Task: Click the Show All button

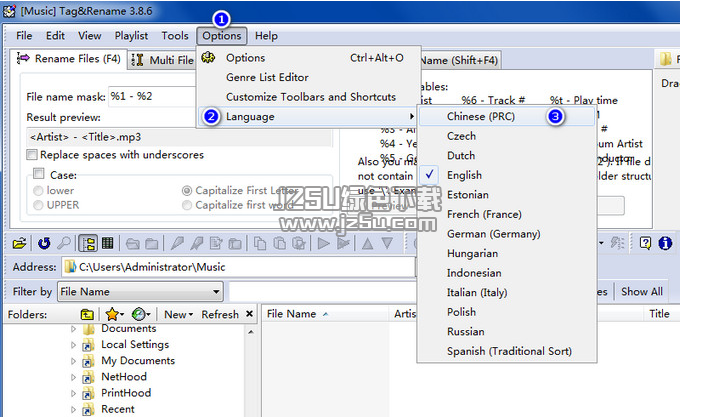Action: [x=642, y=291]
